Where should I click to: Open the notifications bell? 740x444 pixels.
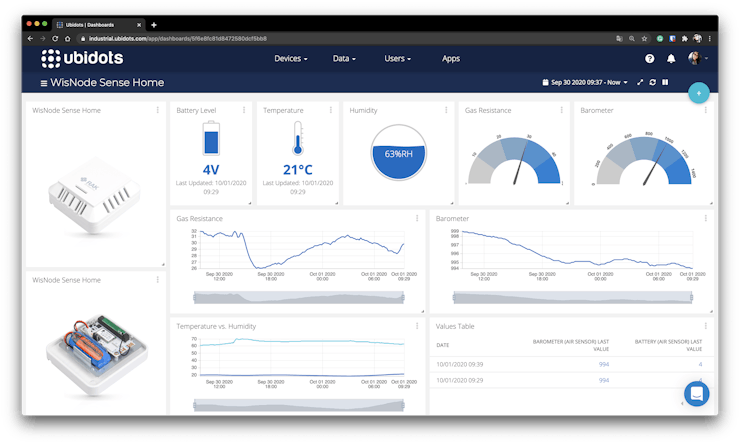[x=671, y=59]
